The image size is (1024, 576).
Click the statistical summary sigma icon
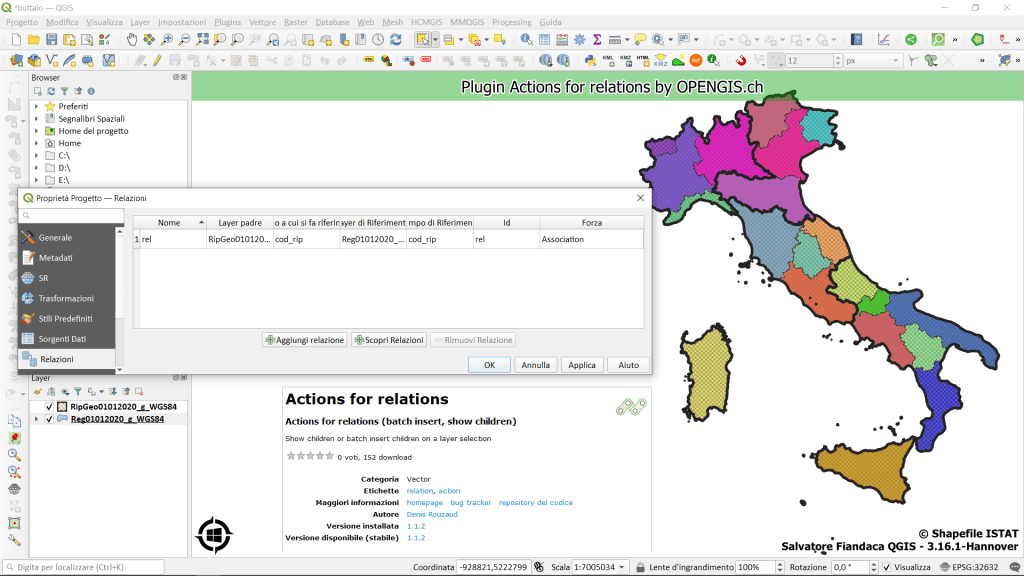point(597,40)
